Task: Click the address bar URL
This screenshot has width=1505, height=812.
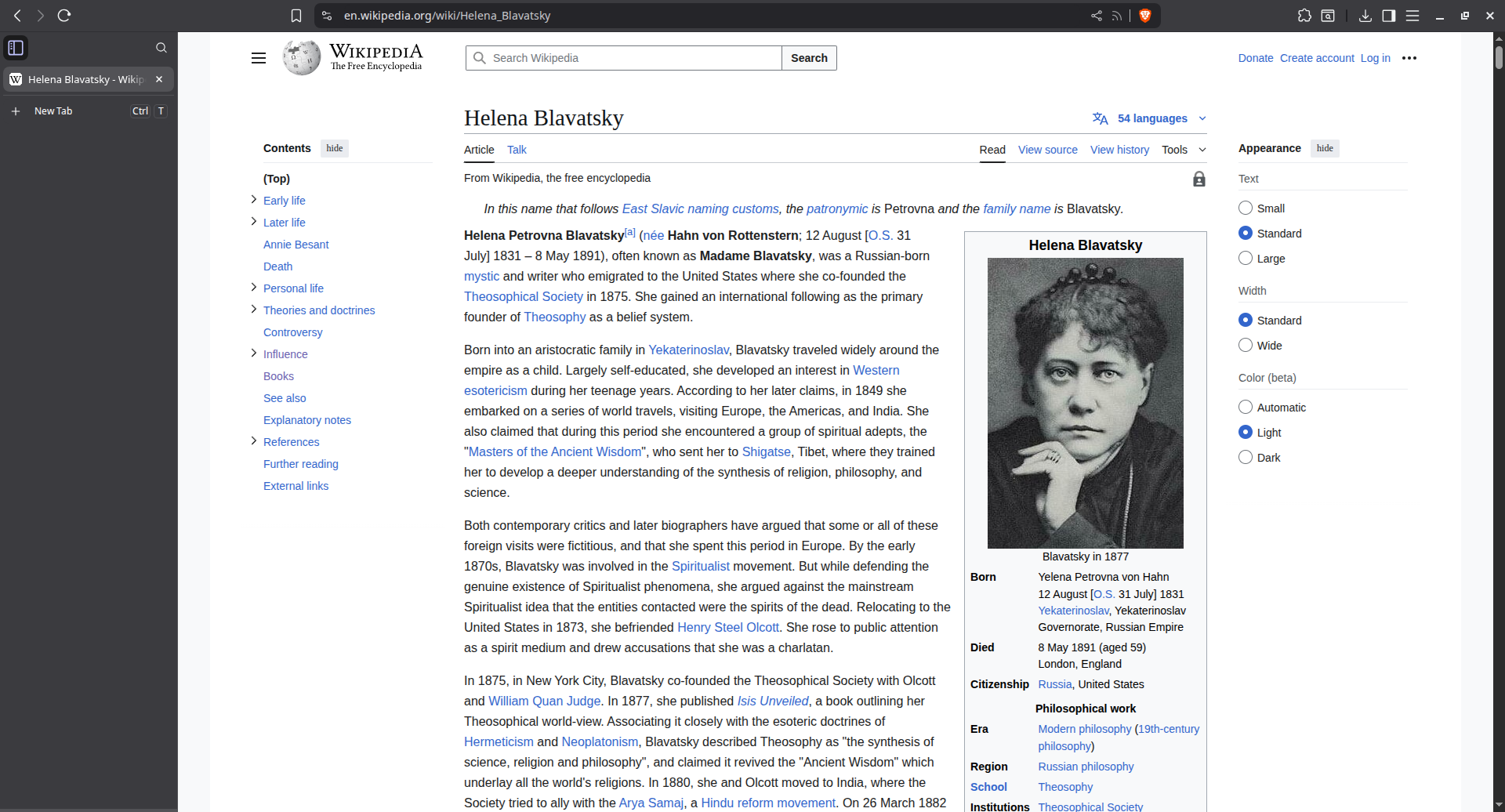Action: [447, 16]
